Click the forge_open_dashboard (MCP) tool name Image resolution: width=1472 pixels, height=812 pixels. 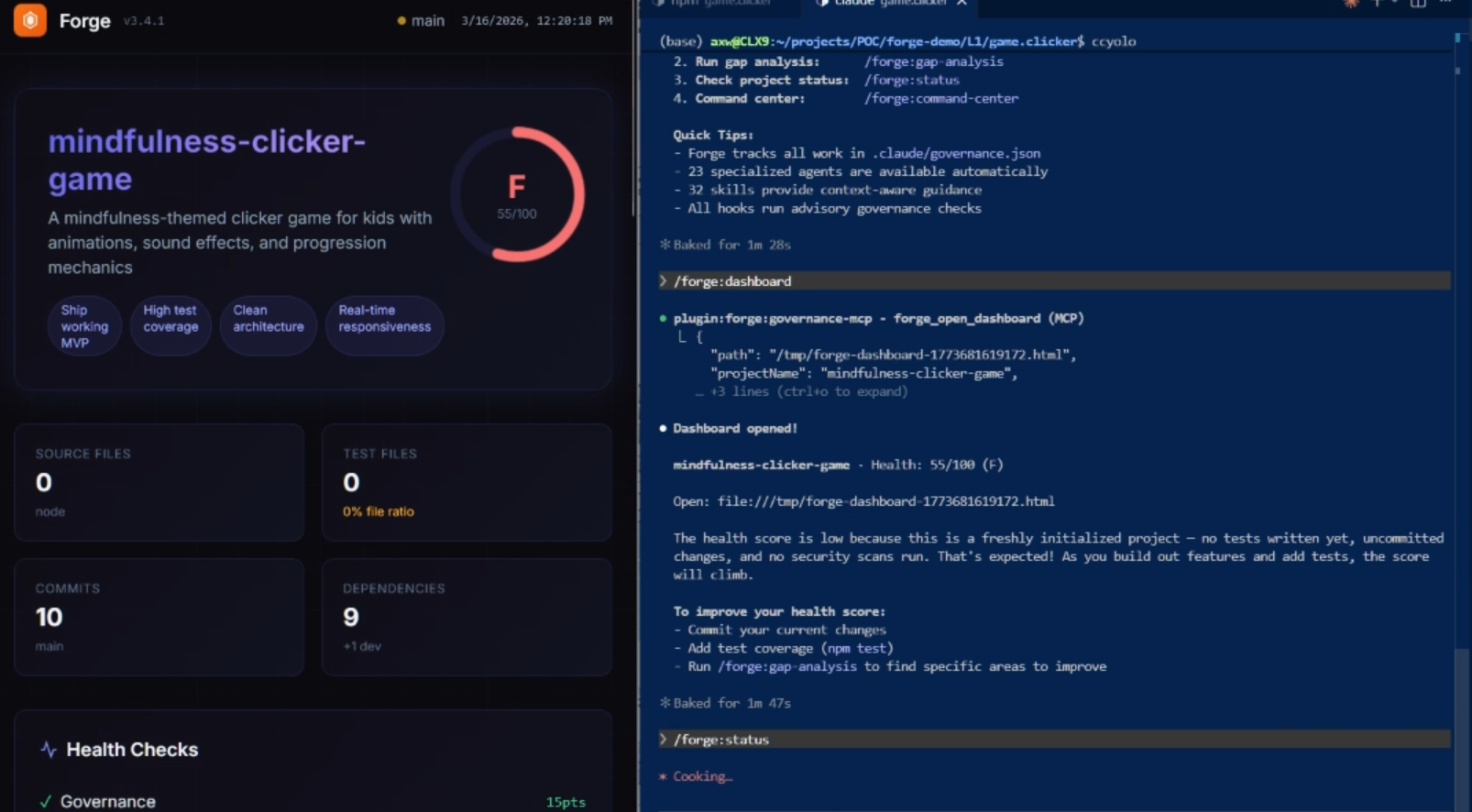pyautogui.click(x=988, y=318)
